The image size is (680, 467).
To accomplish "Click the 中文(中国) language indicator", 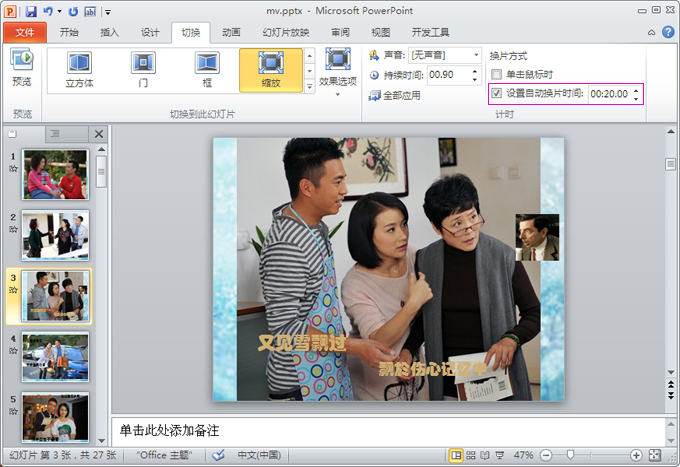I will [x=259, y=455].
